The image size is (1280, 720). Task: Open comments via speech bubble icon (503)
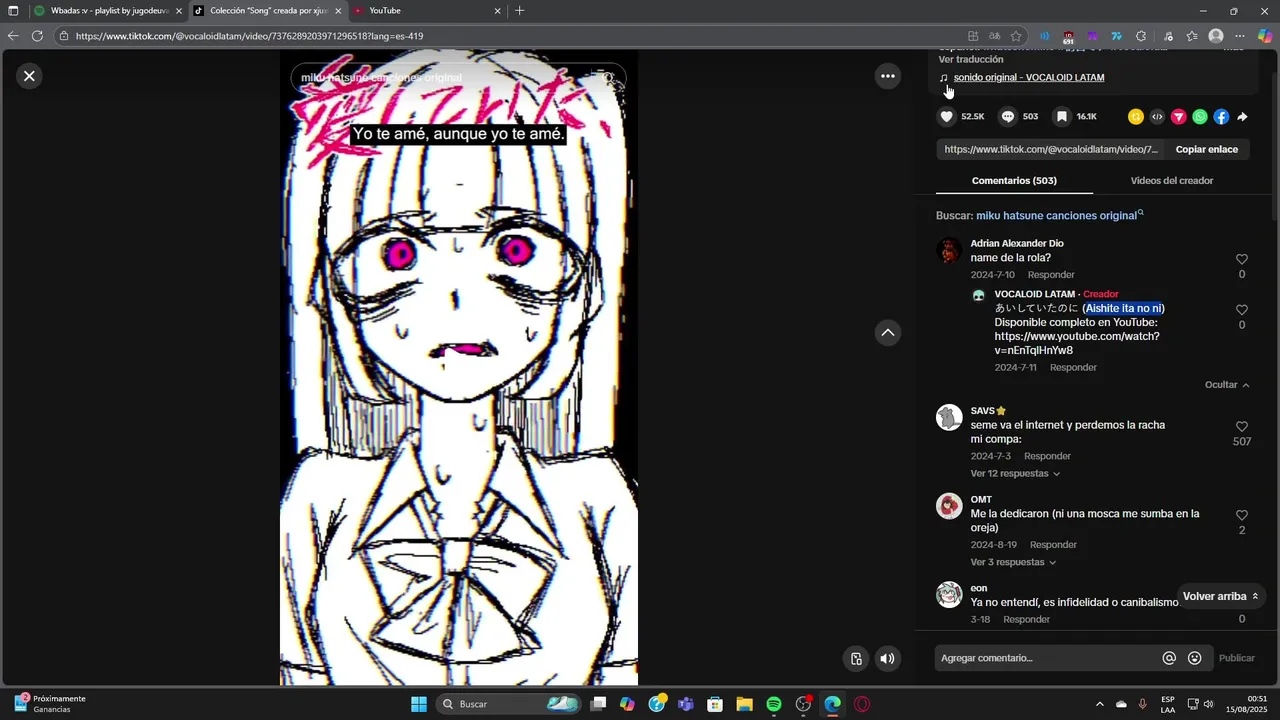click(1008, 117)
